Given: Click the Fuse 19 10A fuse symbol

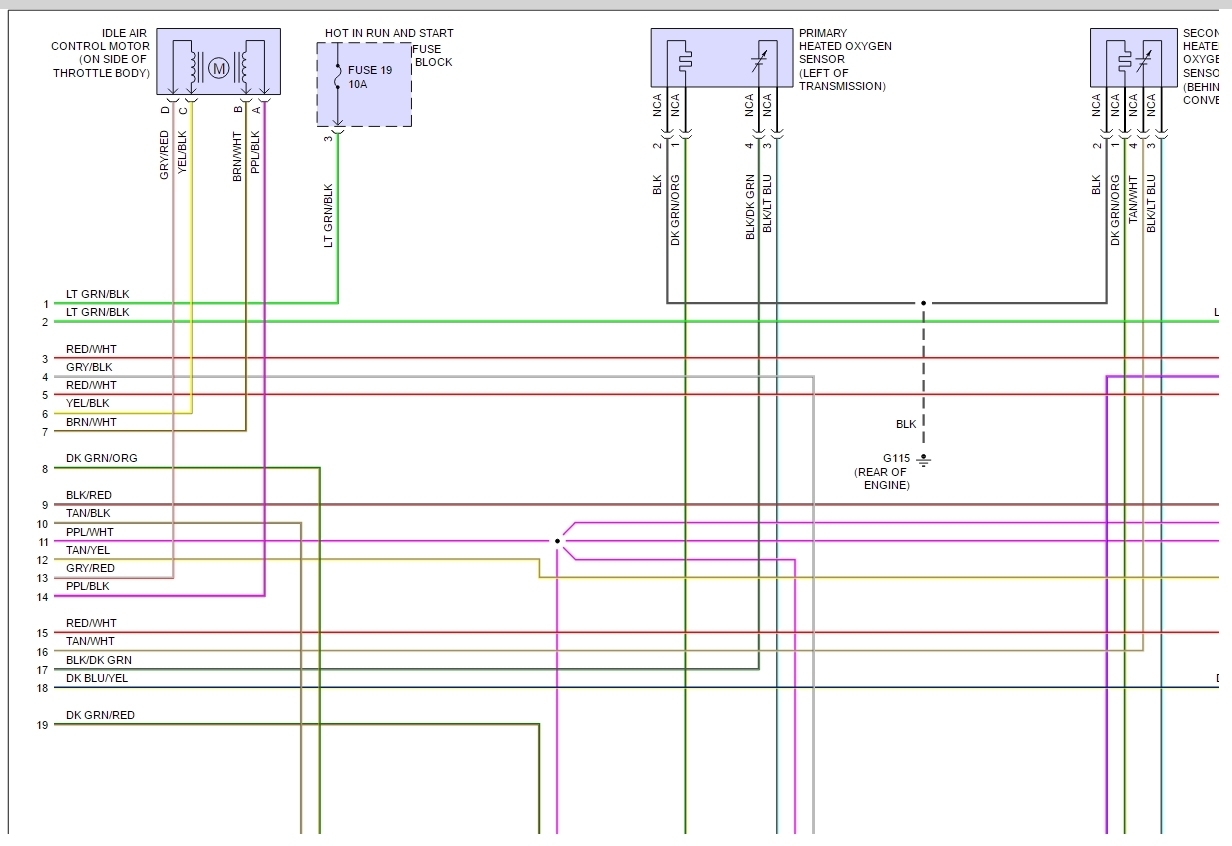Looking at the screenshot, I should tap(337, 75).
